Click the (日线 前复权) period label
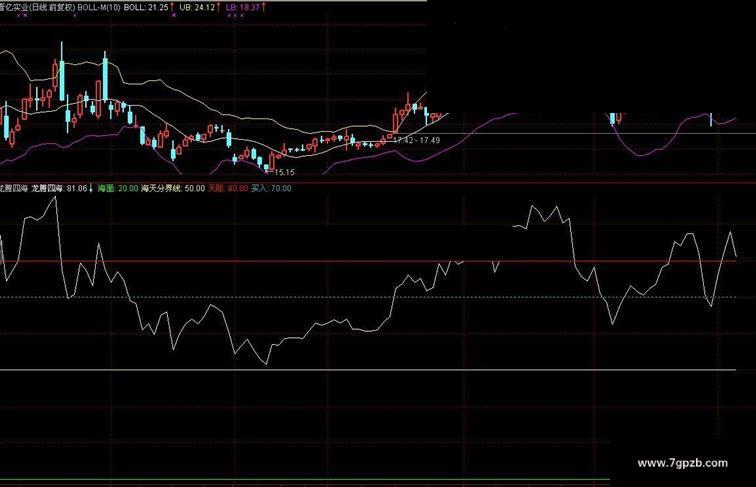 tap(53, 8)
